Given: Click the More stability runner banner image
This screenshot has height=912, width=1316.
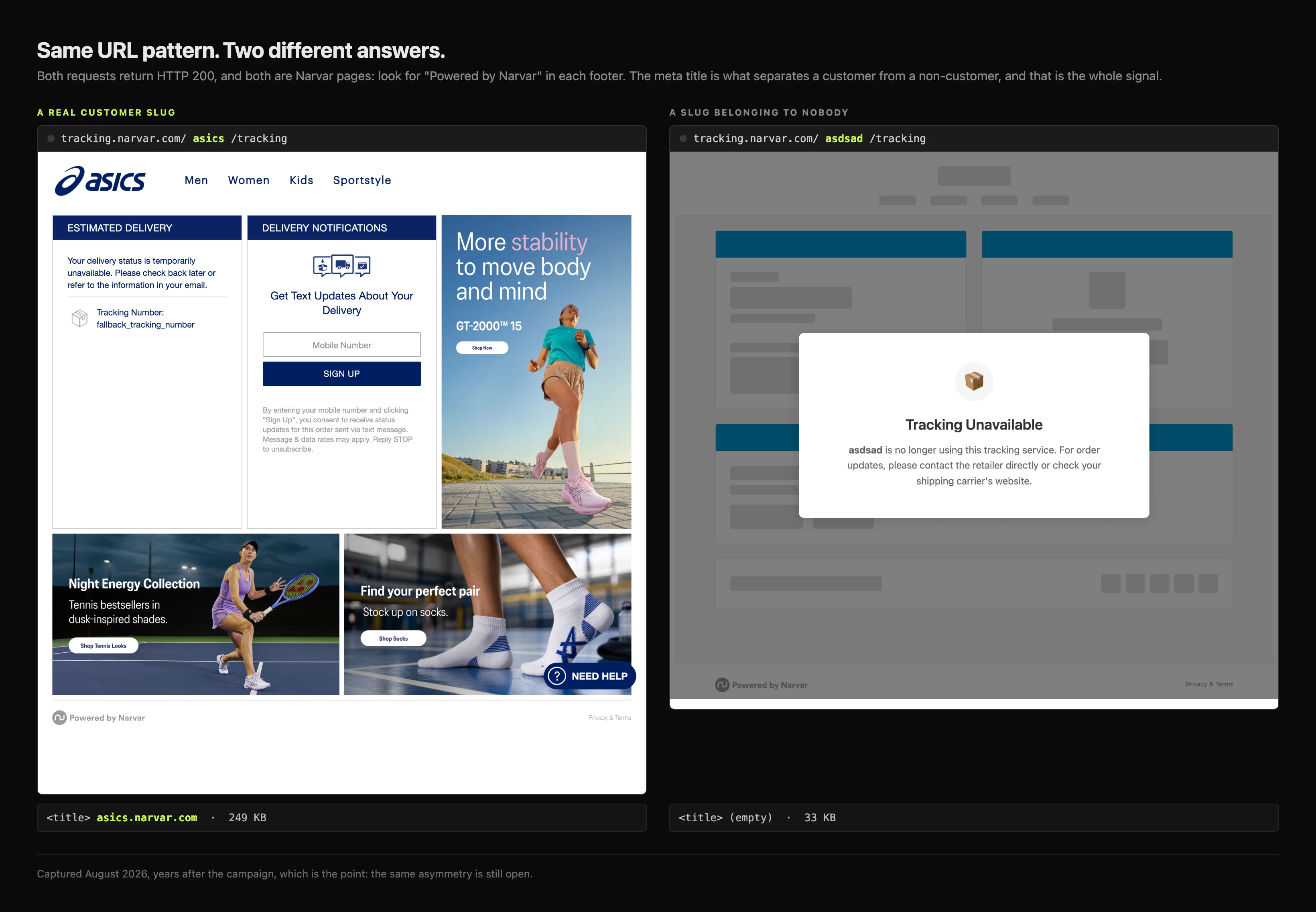Looking at the screenshot, I should [536, 371].
